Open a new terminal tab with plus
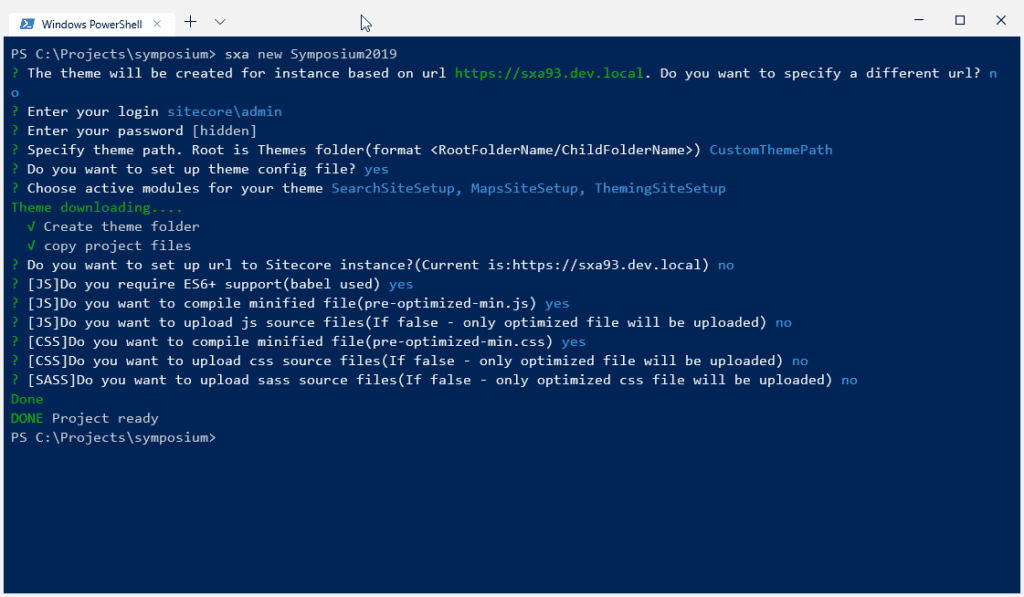 point(191,21)
